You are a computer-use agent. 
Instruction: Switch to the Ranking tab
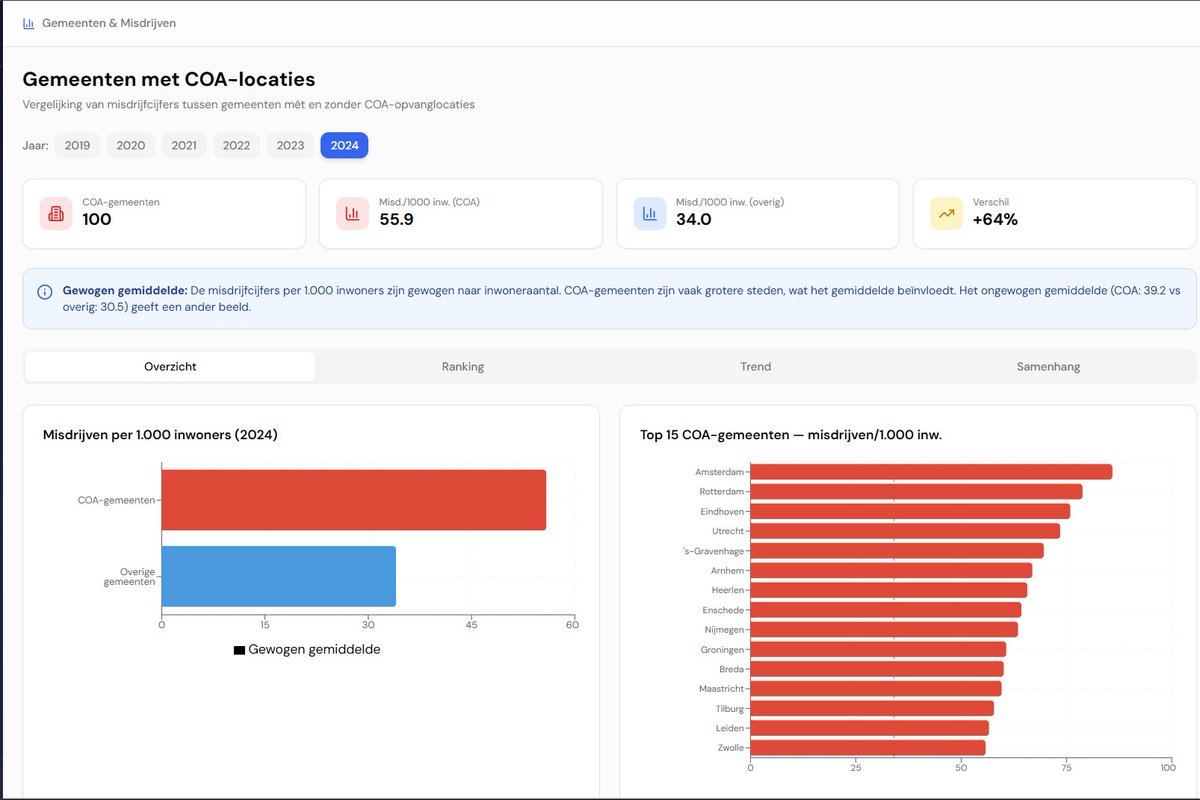click(x=463, y=367)
